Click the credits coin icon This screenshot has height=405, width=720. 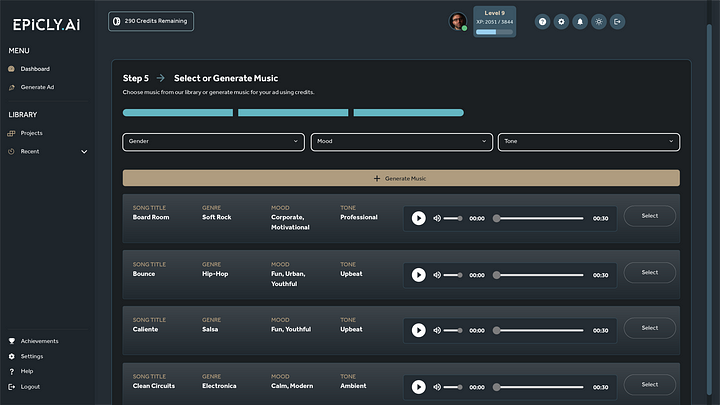pos(117,21)
